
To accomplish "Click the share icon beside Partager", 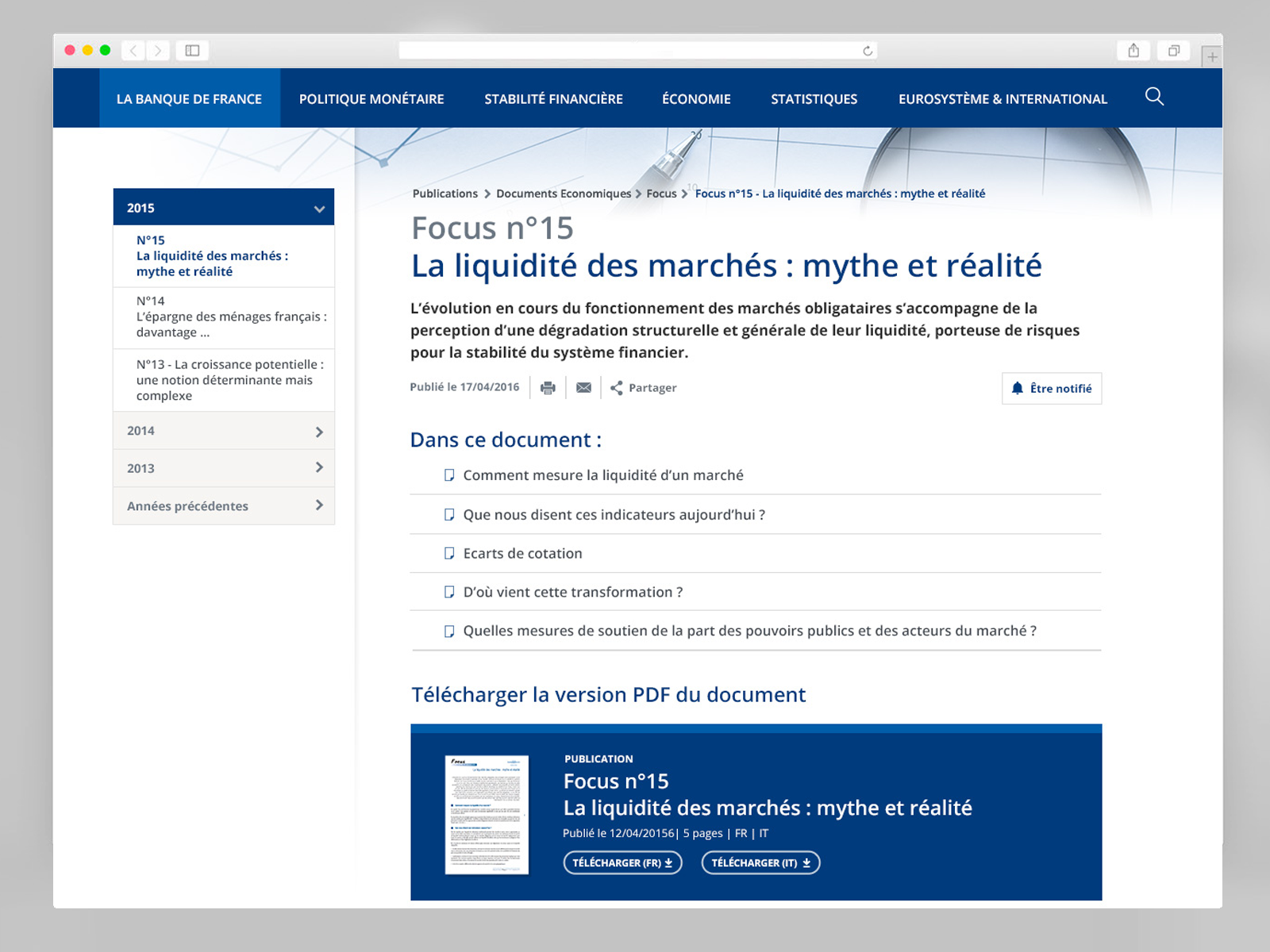I will pos(616,388).
